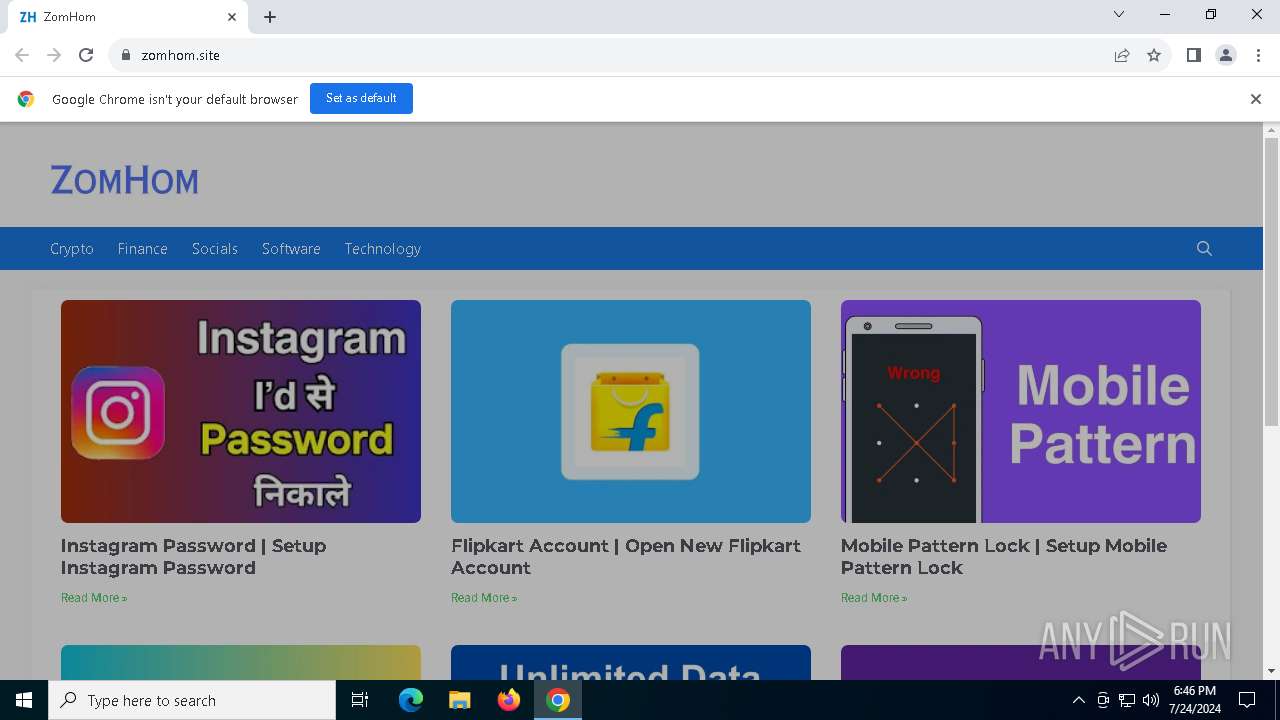Open new tab with plus button
Viewport: 1280px width, 720px height.
tap(270, 17)
